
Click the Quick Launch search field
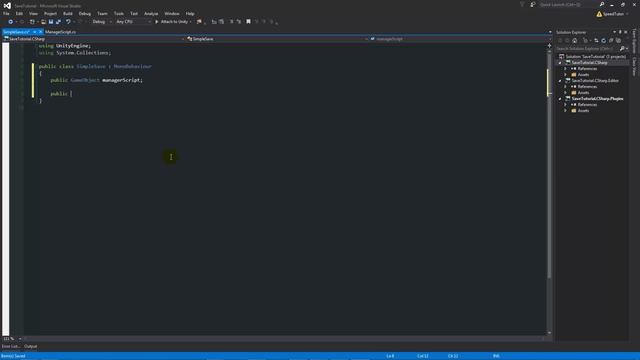tap(569, 4)
